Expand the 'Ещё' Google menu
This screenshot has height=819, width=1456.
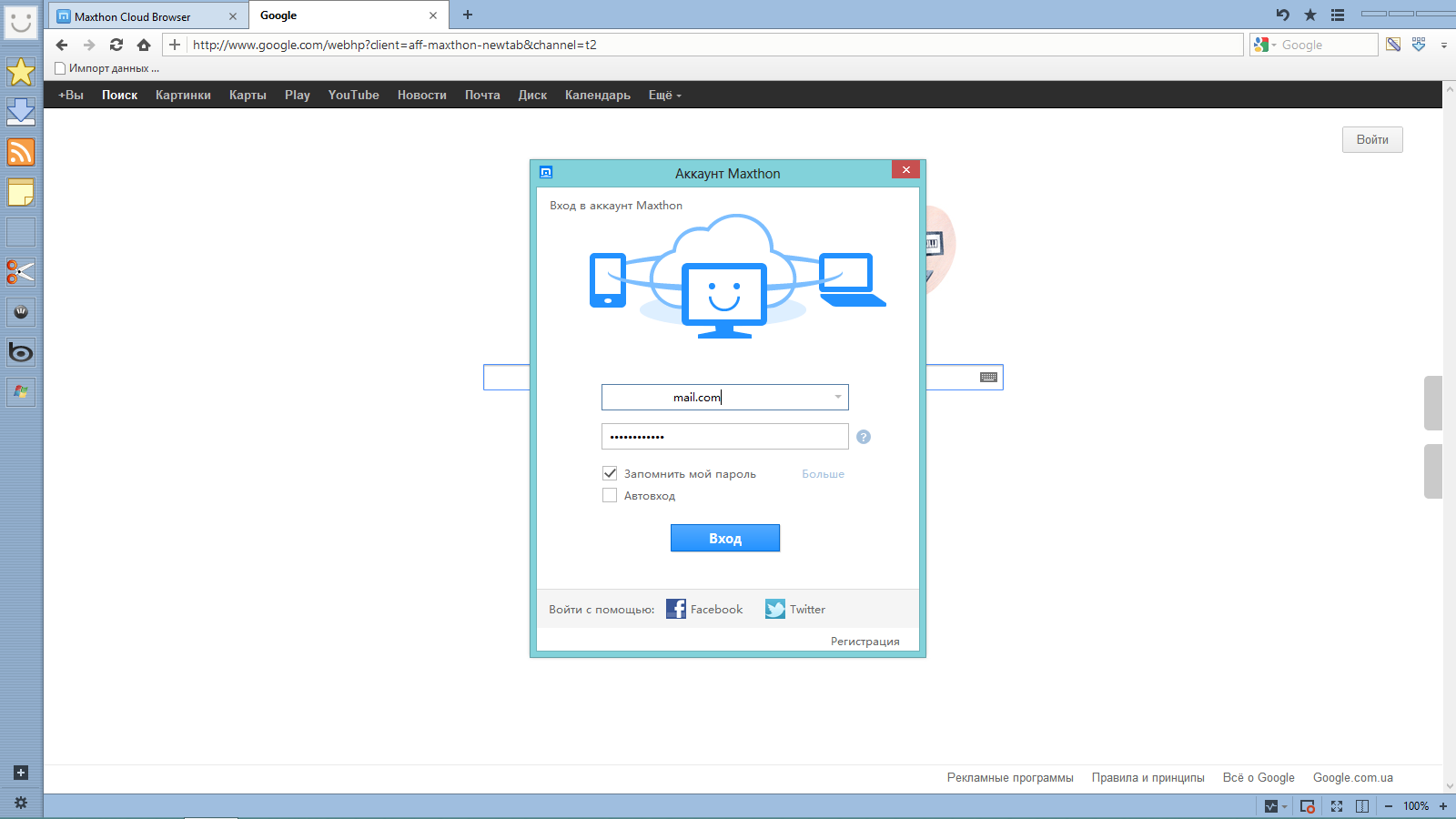click(x=664, y=95)
